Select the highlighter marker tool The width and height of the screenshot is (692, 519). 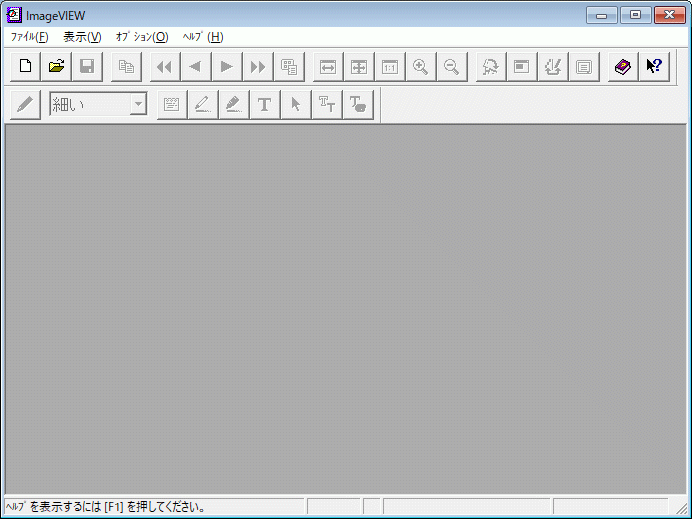(233, 105)
